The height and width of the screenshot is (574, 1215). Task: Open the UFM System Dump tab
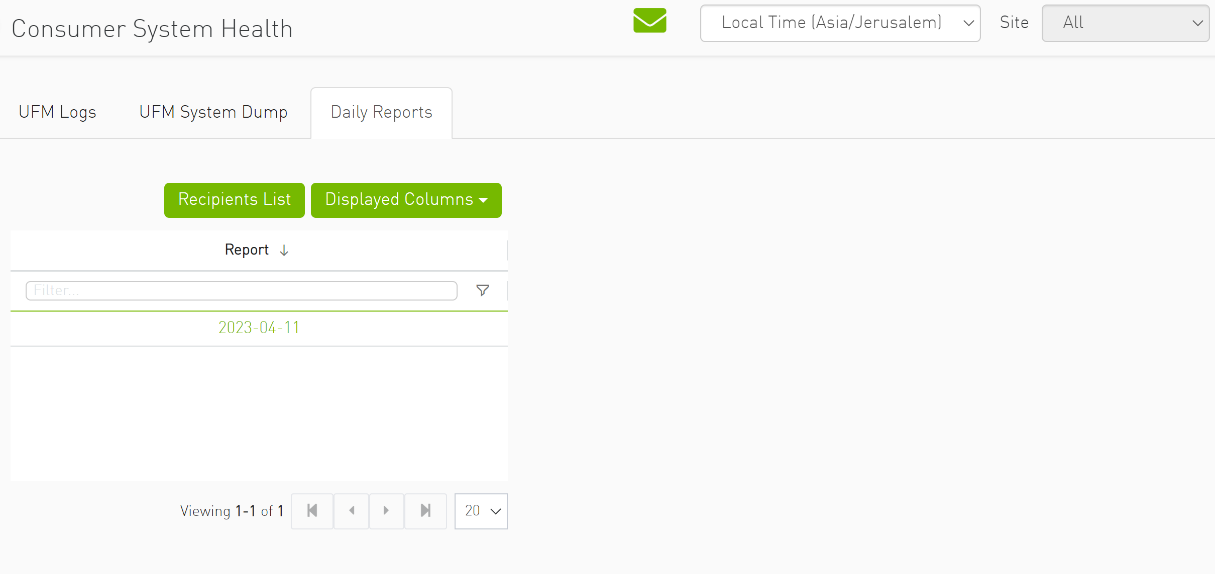pos(213,112)
